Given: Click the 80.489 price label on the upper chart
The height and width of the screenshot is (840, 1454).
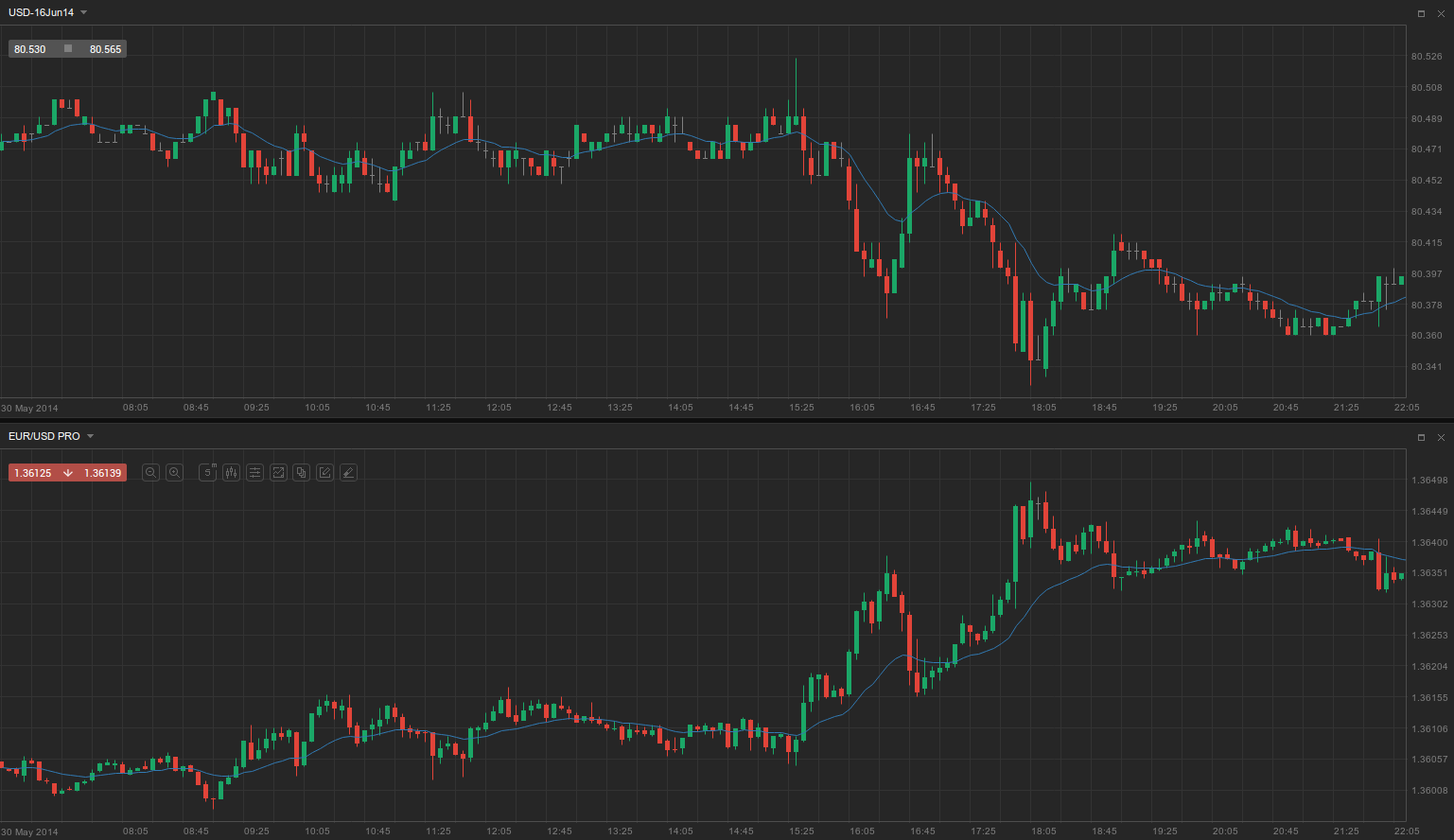Looking at the screenshot, I should 1427,119.
